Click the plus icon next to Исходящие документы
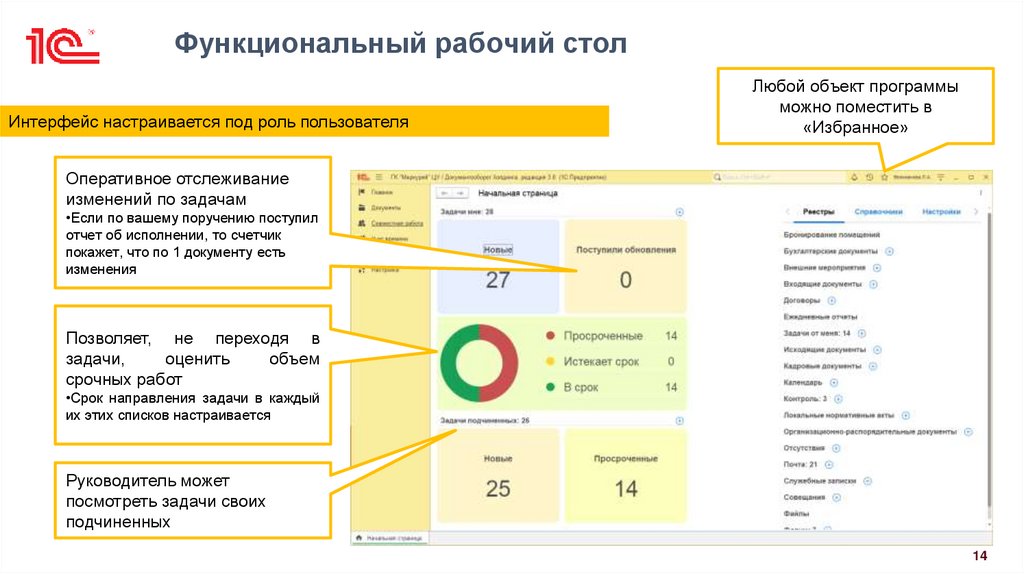The width and height of the screenshot is (1024, 574). [877, 350]
